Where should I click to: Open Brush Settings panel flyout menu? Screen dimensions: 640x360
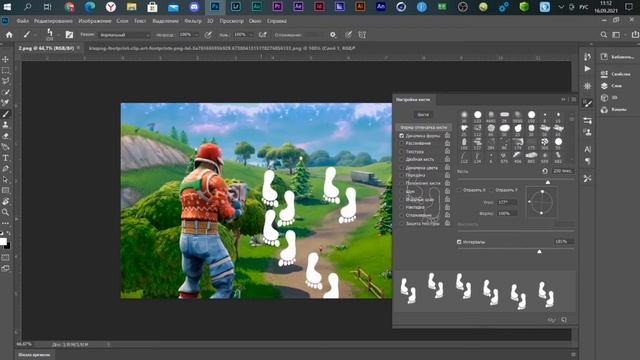(573, 99)
